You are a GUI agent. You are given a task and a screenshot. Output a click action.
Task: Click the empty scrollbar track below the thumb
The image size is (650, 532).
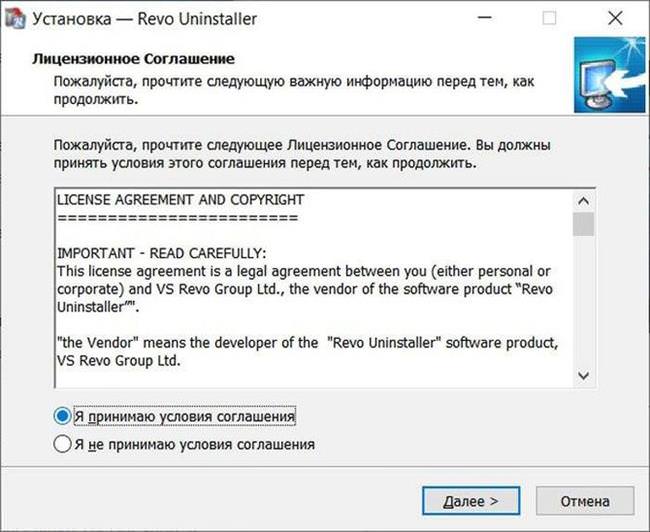pos(583,301)
